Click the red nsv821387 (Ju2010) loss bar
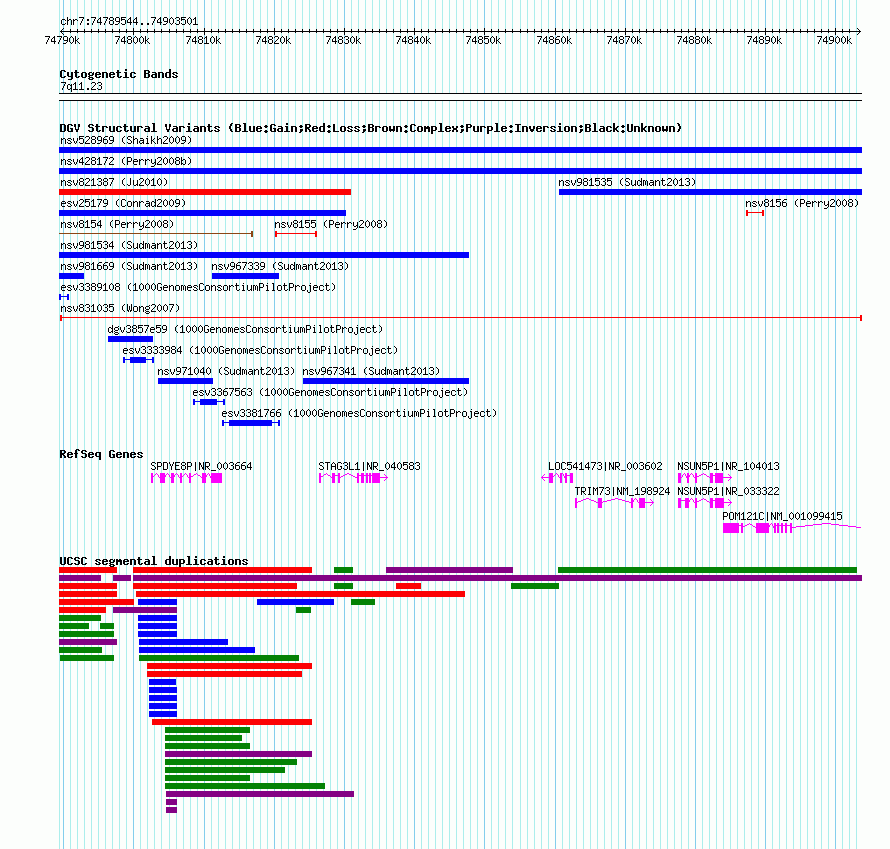Viewport: 890px width, 849px height. pyautogui.click(x=205, y=192)
